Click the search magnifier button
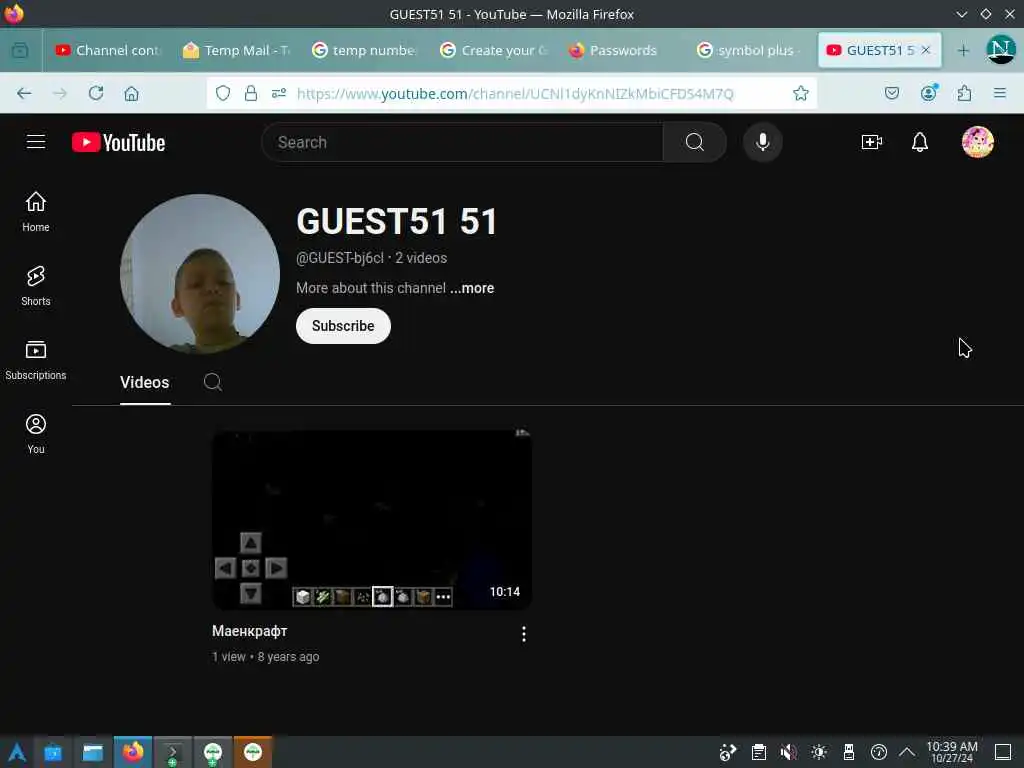Viewport: 1024px width, 768px height. pos(695,142)
